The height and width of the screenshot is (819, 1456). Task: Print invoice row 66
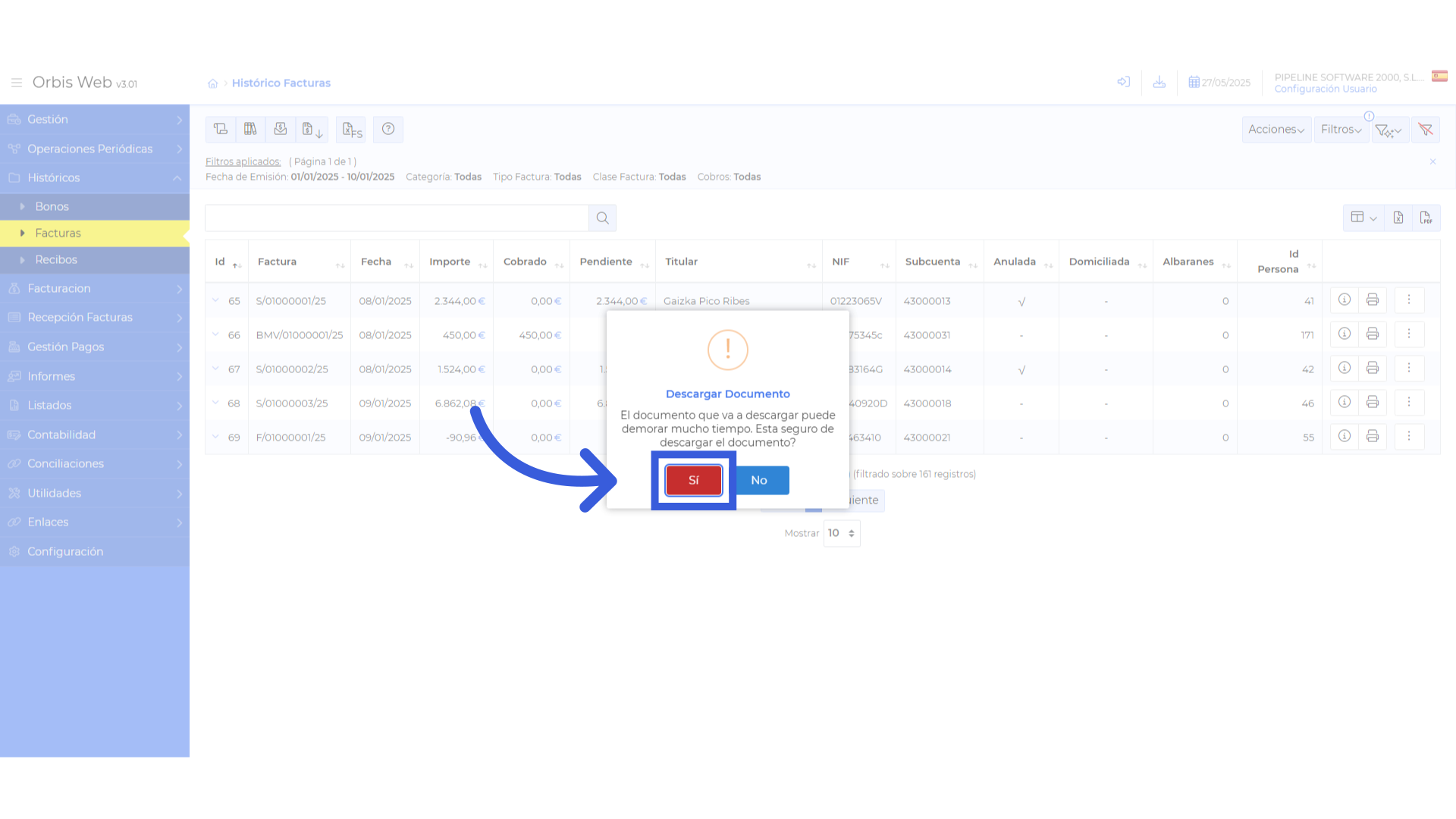[x=1373, y=334]
